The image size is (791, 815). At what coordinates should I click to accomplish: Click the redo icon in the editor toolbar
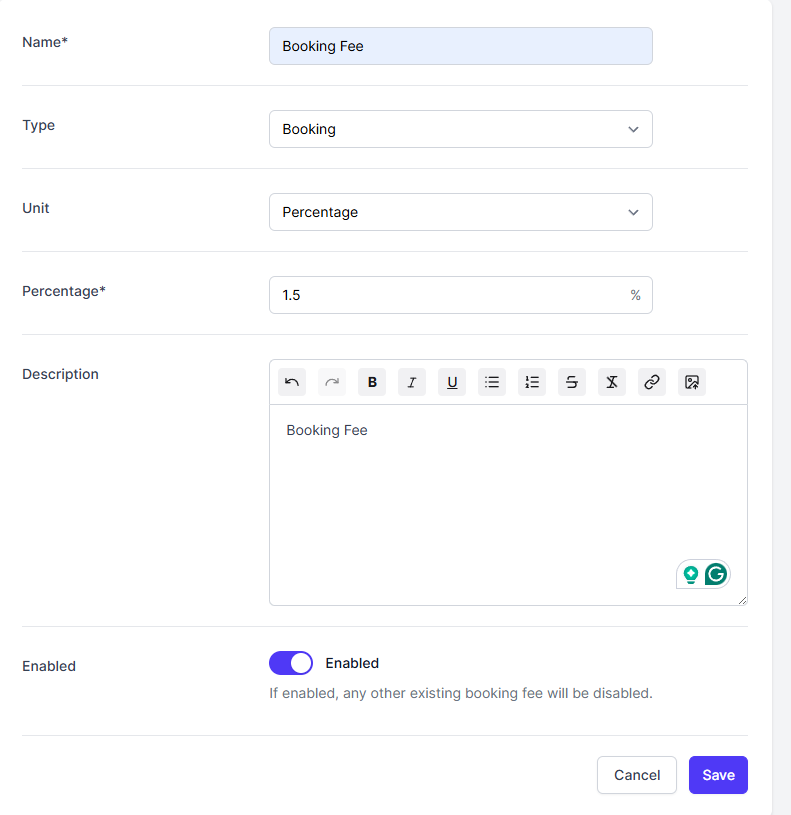click(332, 382)
